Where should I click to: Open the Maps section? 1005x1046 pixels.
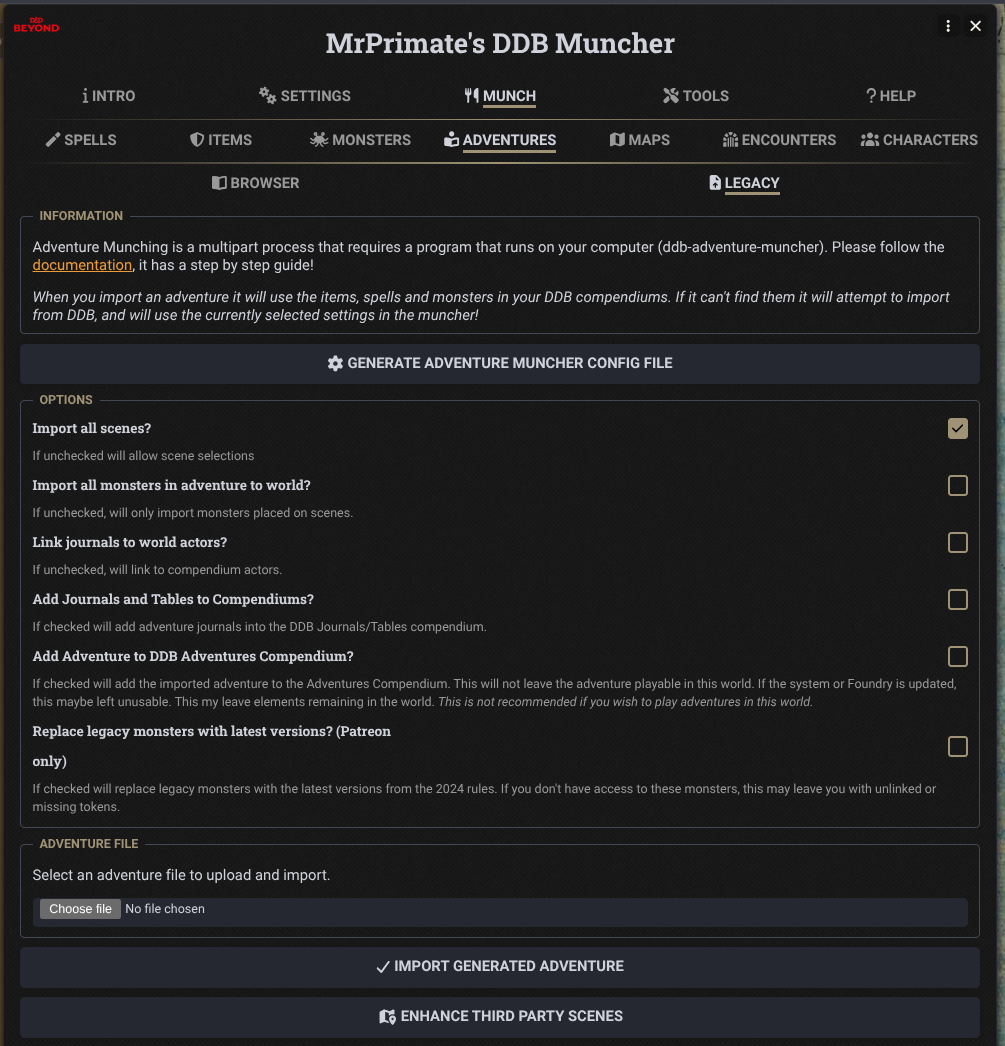tap(640, 140)
